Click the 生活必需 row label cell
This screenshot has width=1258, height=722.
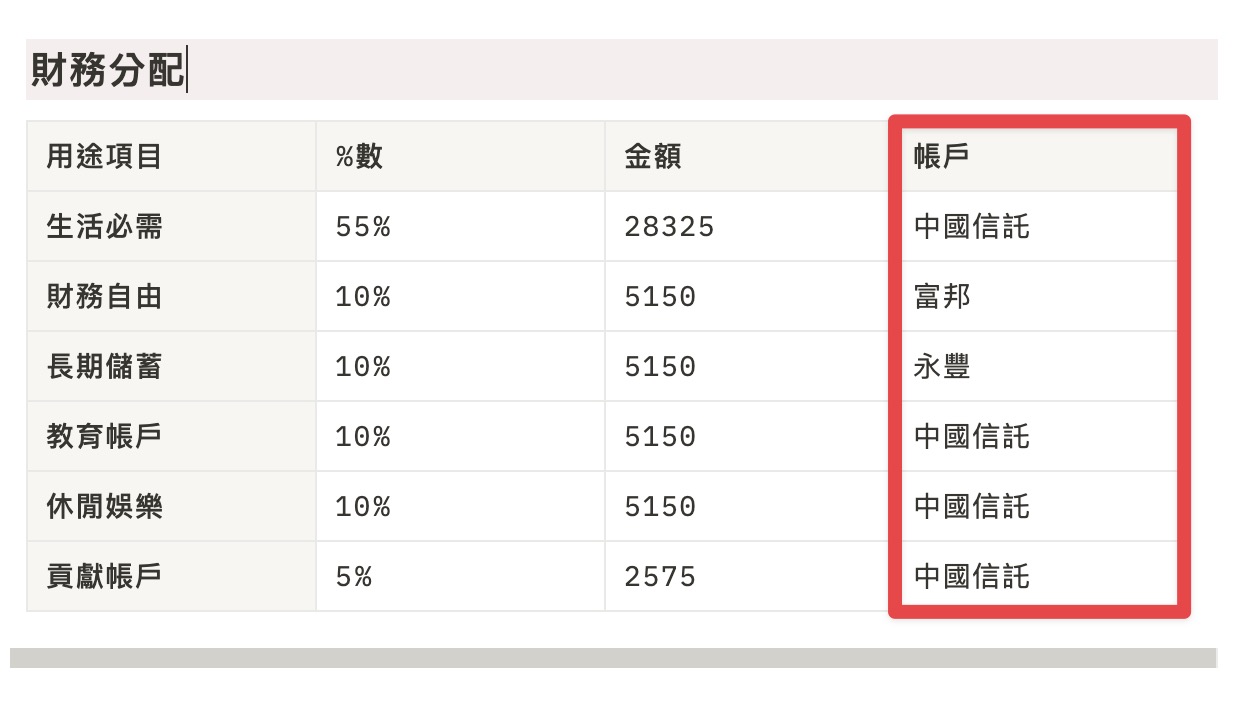click(171, 226)
